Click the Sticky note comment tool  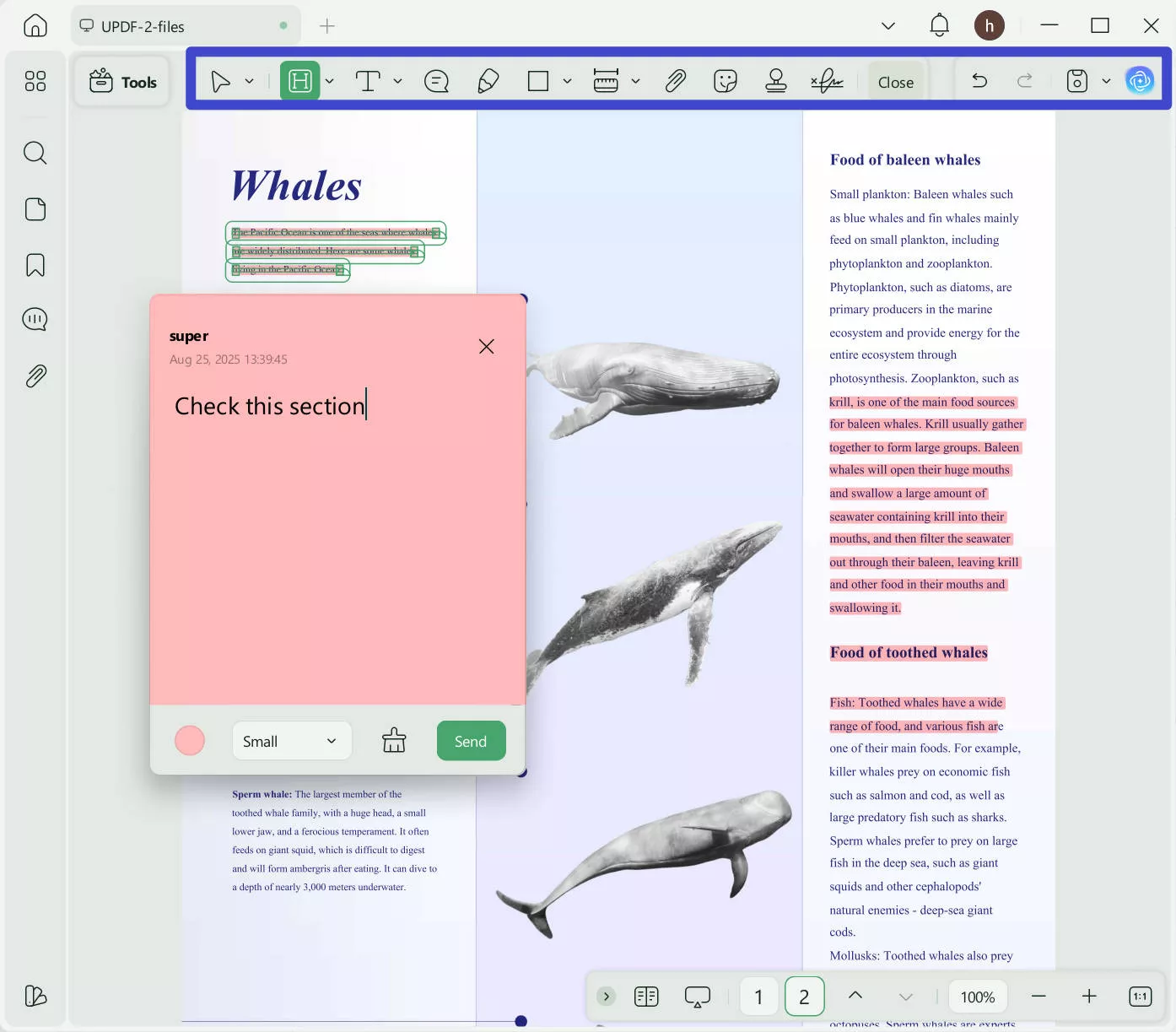pos(436,81)
